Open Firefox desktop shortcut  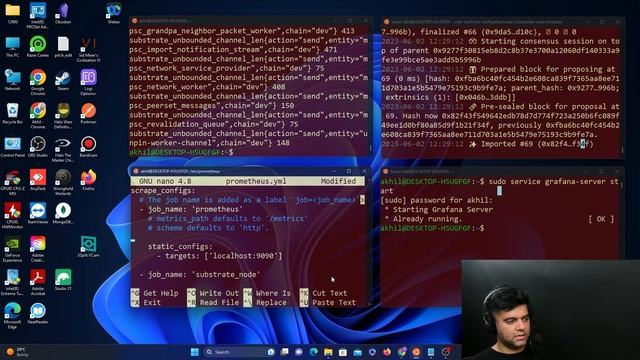tap(88, 180)
